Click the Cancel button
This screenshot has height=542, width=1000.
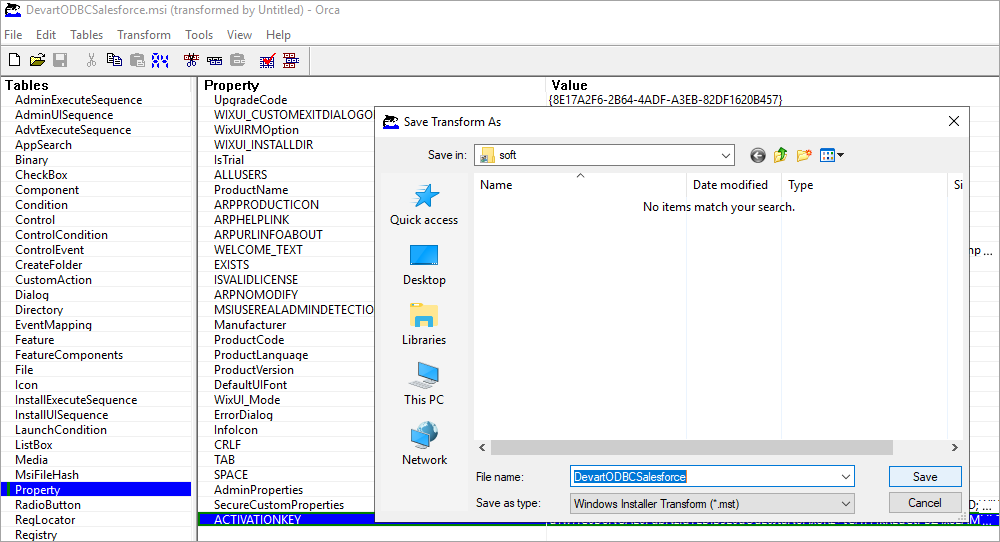coord(925,503)
